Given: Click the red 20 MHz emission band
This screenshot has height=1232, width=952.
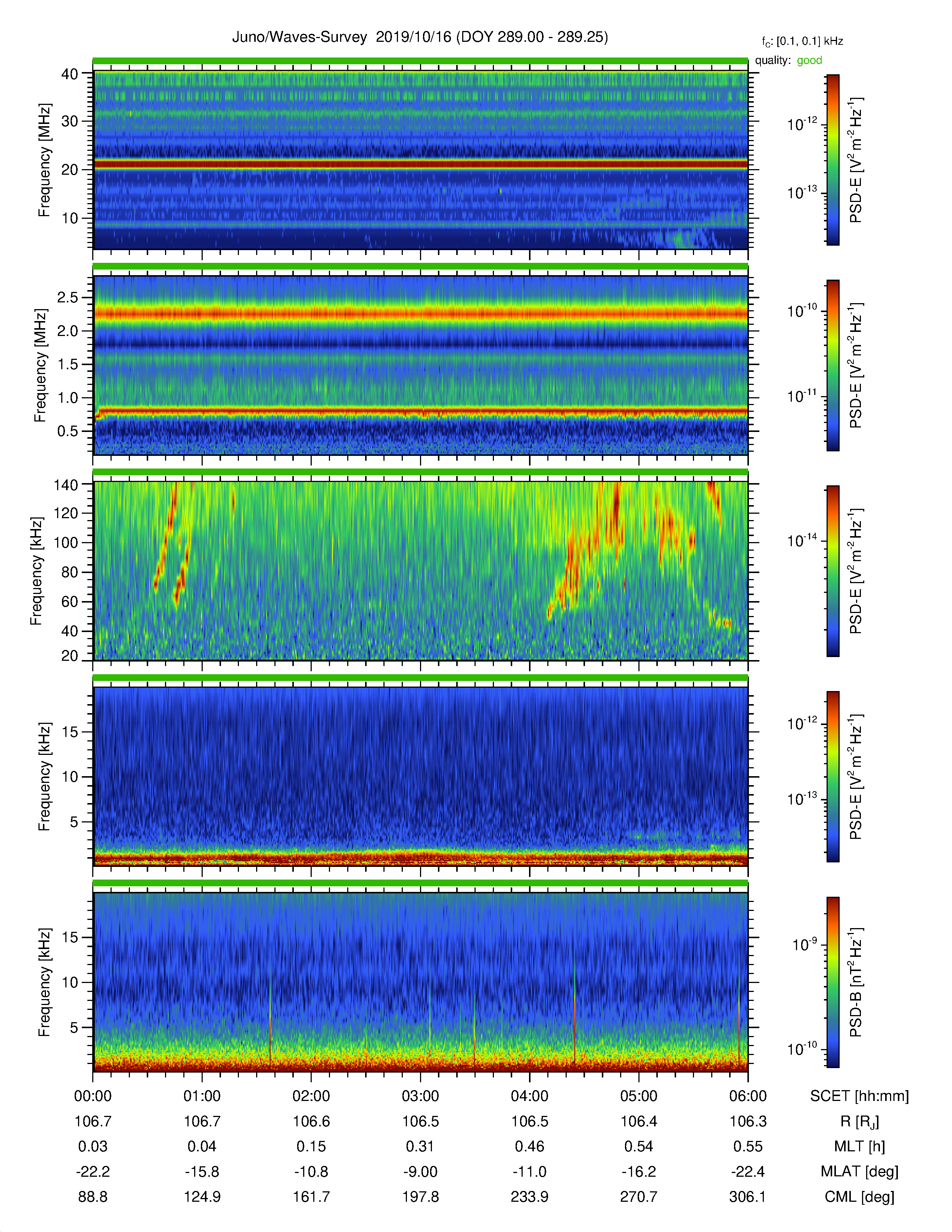Looking at the screenshot, I should tap(420, 164).
